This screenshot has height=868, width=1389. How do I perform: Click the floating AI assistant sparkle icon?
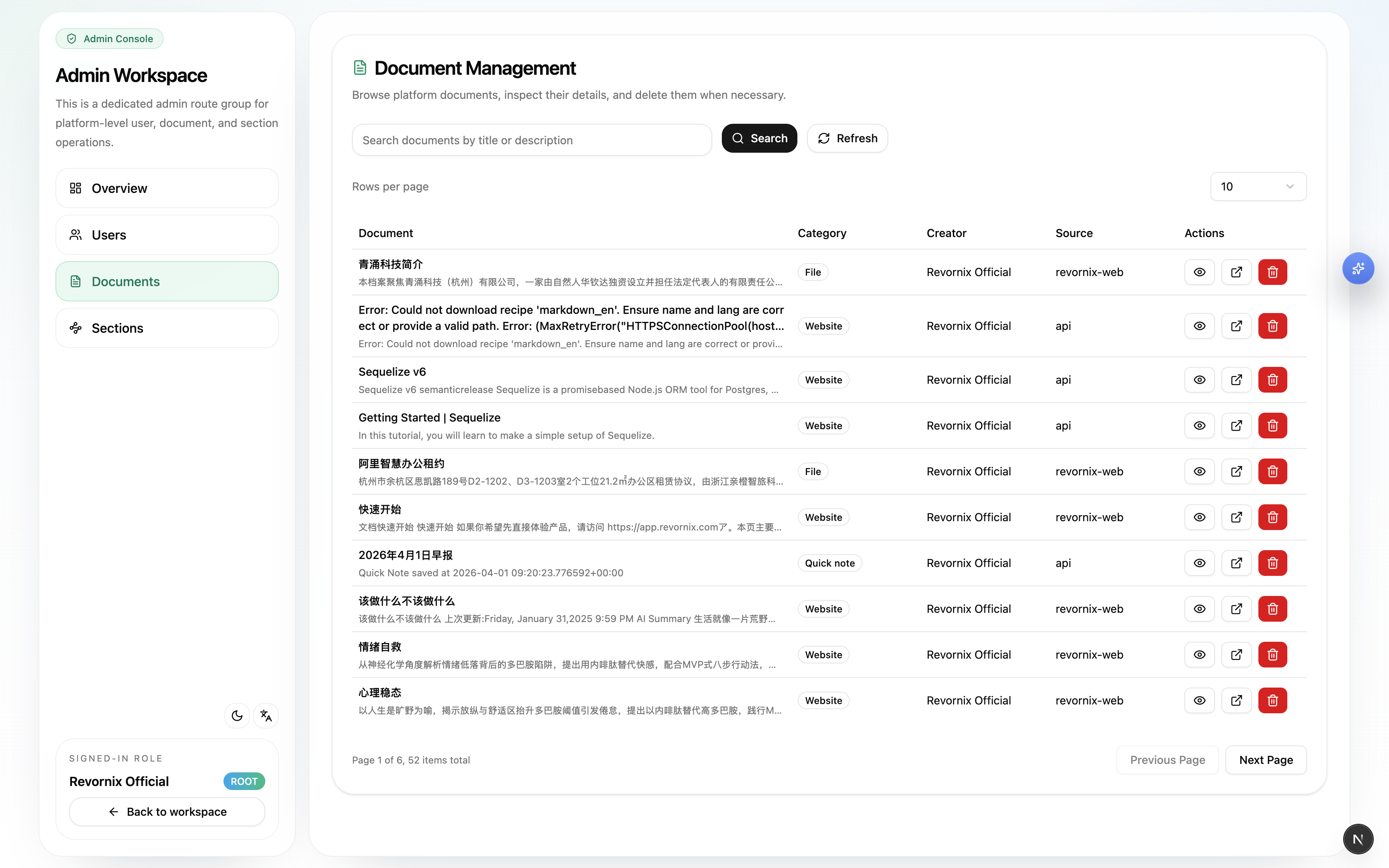point(1357,269)
